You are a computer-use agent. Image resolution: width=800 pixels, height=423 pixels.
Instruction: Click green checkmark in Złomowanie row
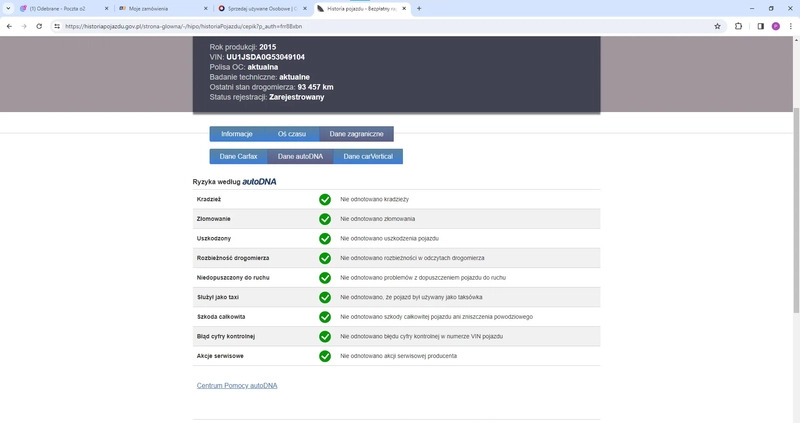[325, 219]
